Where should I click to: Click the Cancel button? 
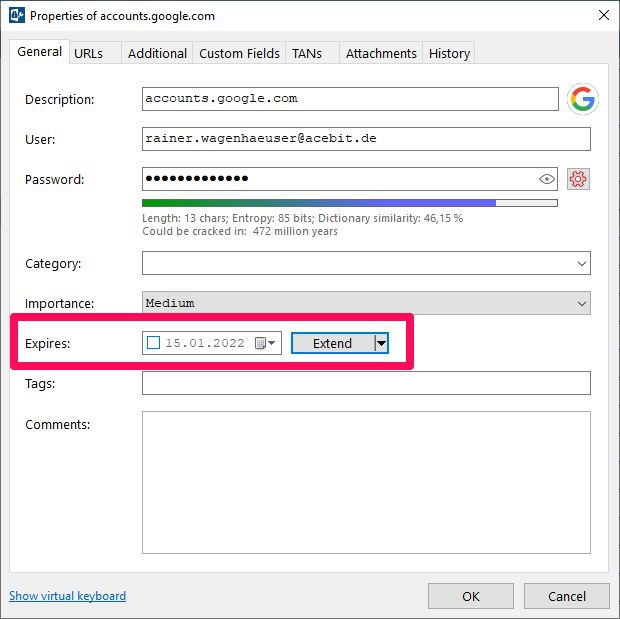(567, 596)
